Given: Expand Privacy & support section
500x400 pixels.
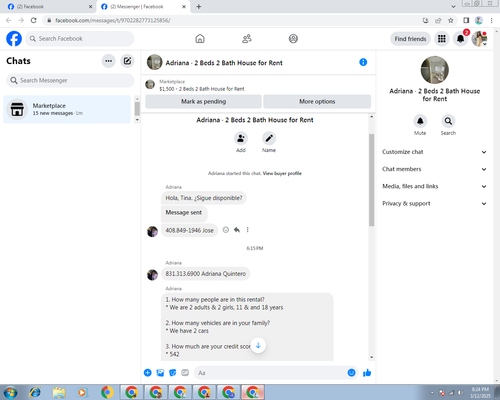Looking at the screenshot, I should tap(434, 204).
